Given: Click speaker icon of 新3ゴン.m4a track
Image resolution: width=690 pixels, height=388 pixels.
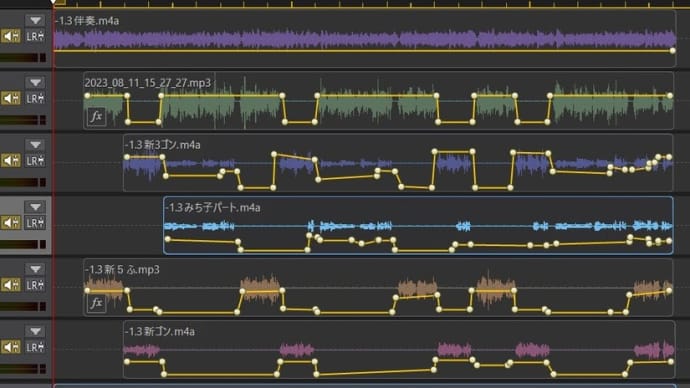Looking at the screenshot, I should tap(11, 161).
